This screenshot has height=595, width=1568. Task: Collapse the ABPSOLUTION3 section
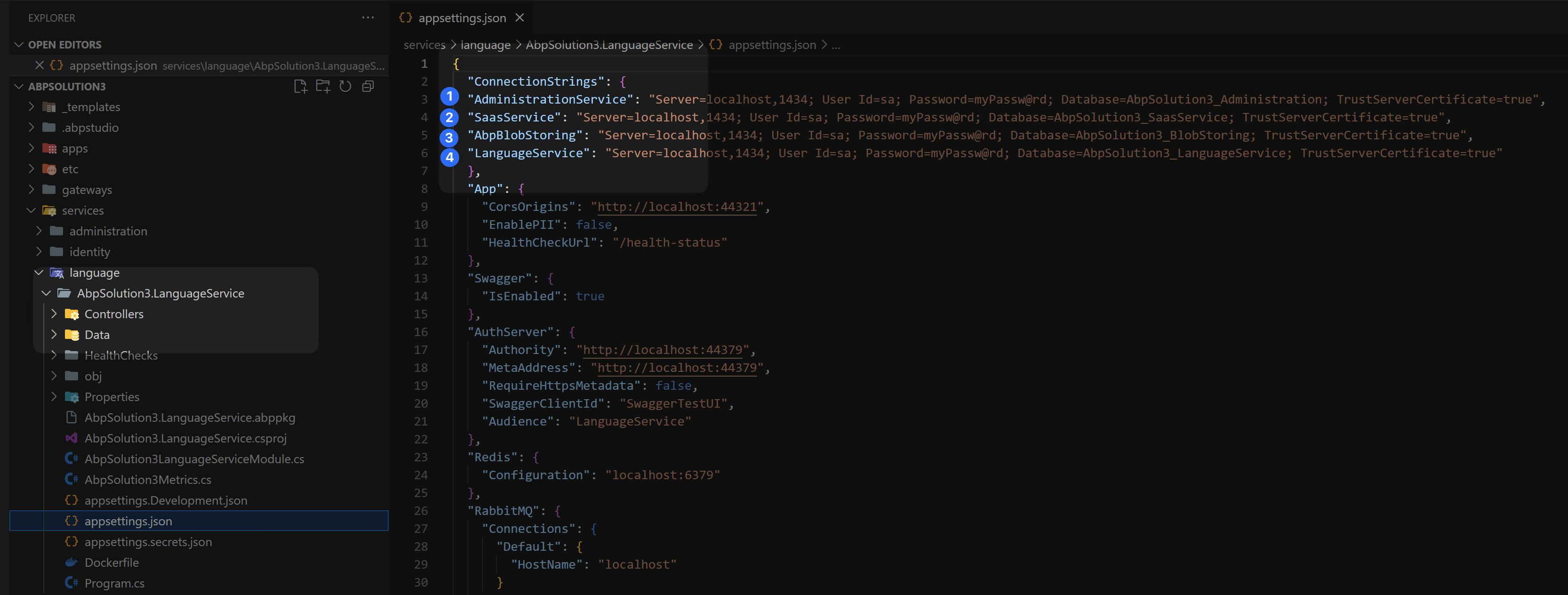click(19, 87)
